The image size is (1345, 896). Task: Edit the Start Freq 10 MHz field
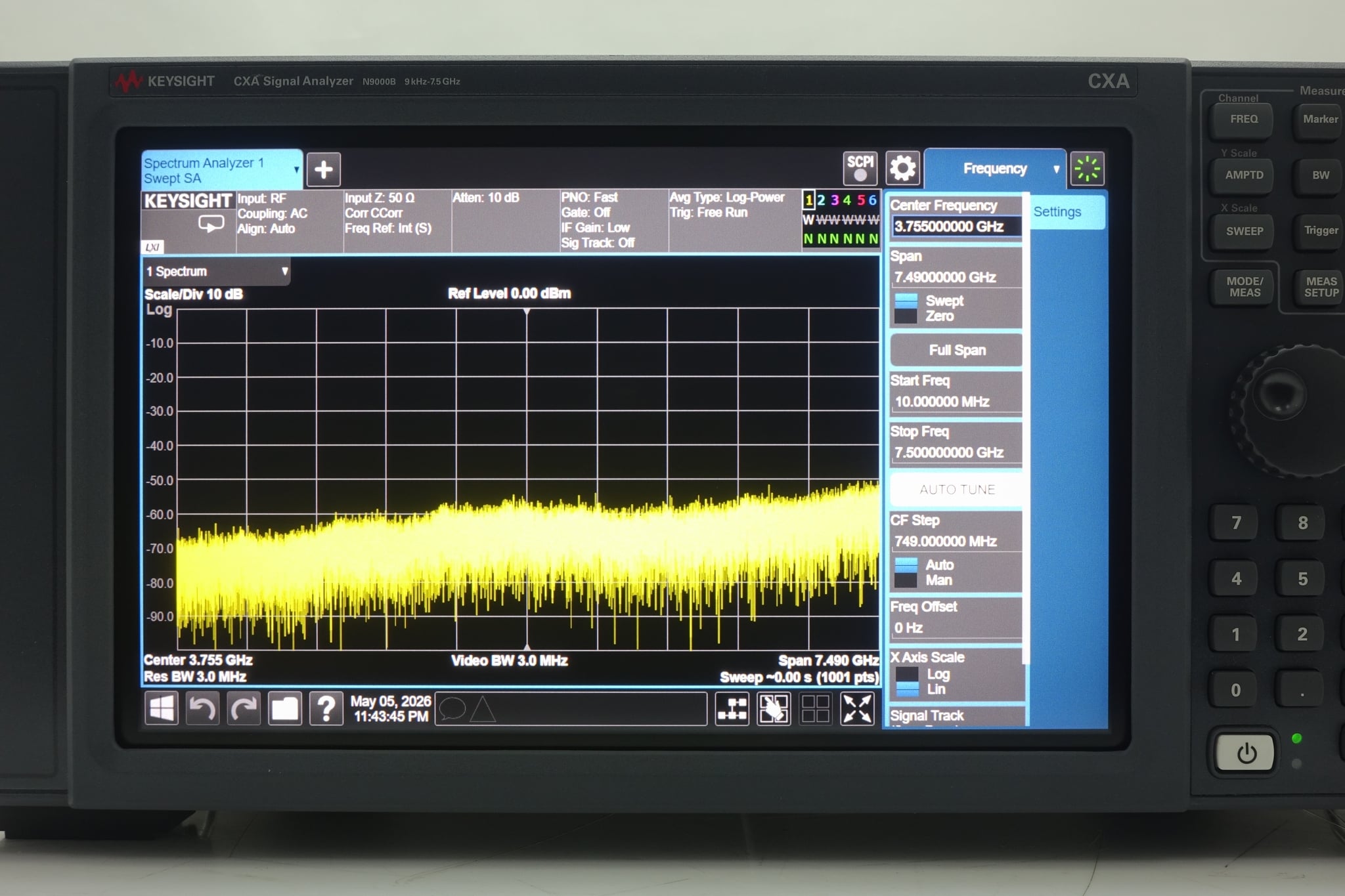point(957,401)
